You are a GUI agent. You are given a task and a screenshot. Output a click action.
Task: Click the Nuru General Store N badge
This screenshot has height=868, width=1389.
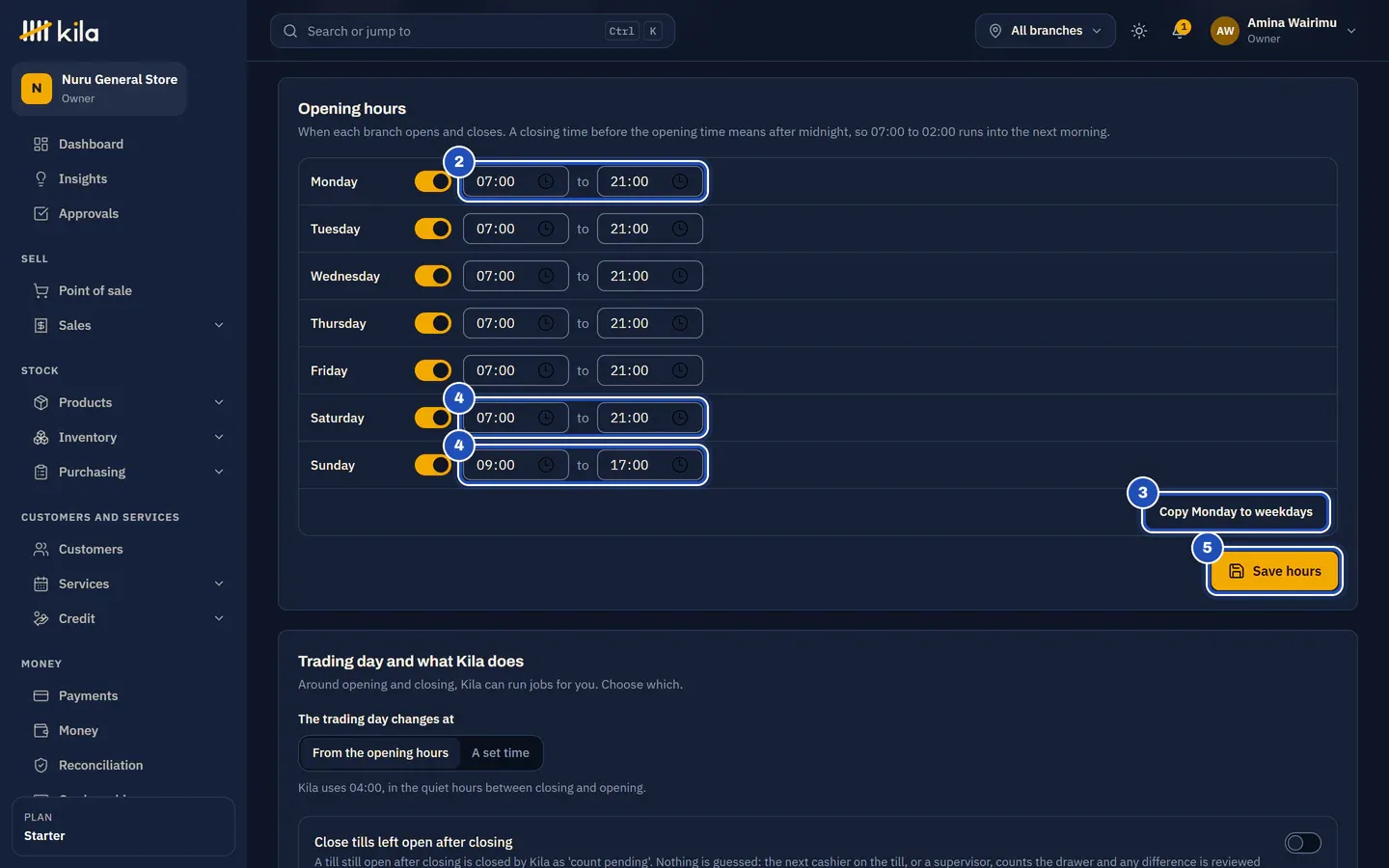coord(37,89)
